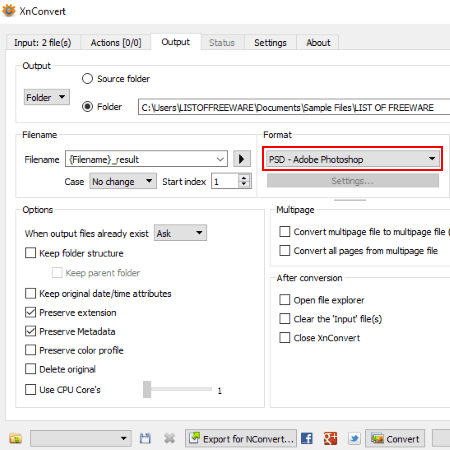Open the Folder output type dropdown

point(47,97)
